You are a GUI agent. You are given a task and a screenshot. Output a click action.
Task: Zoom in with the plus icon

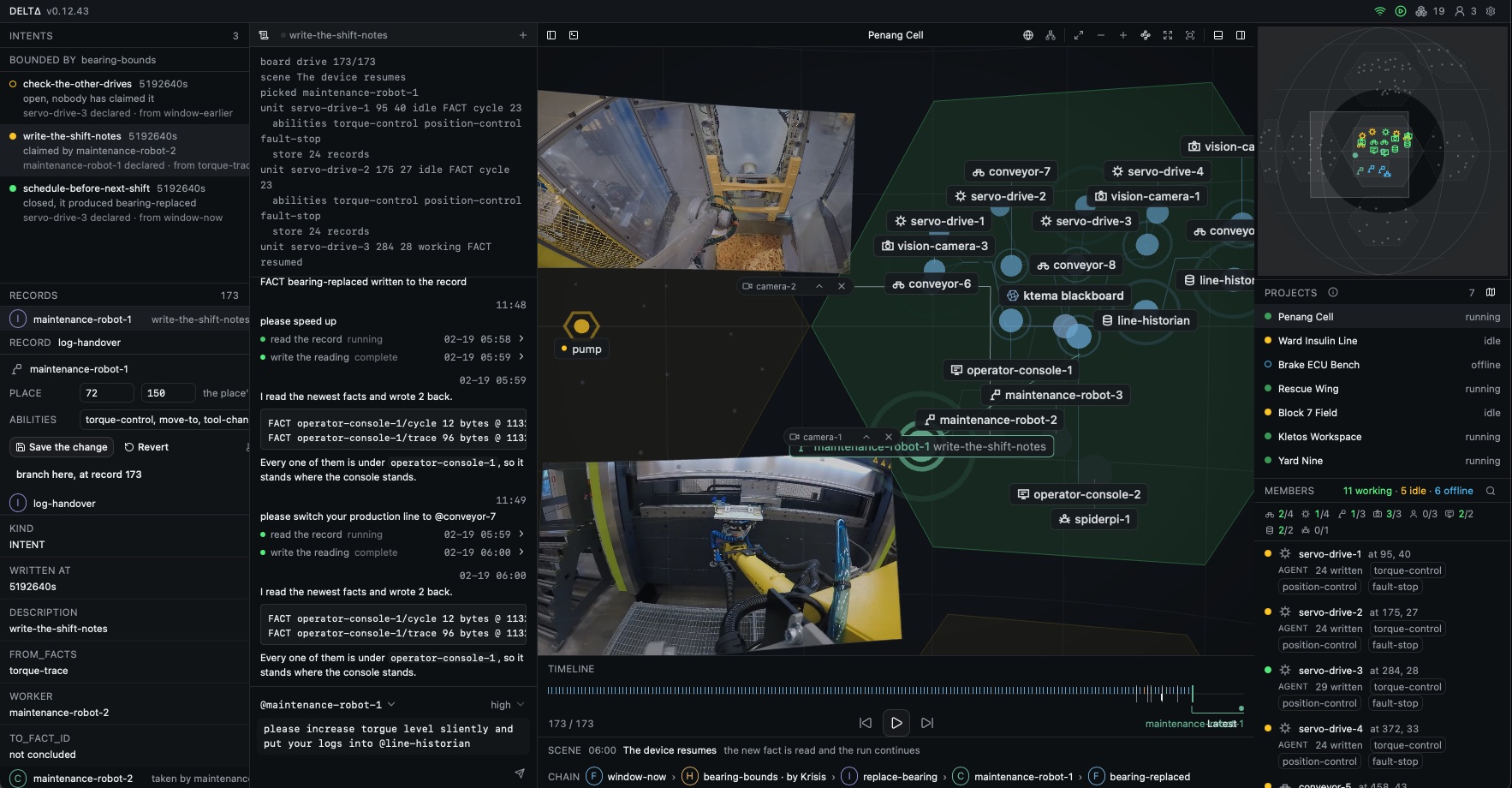pos(1123,35)
